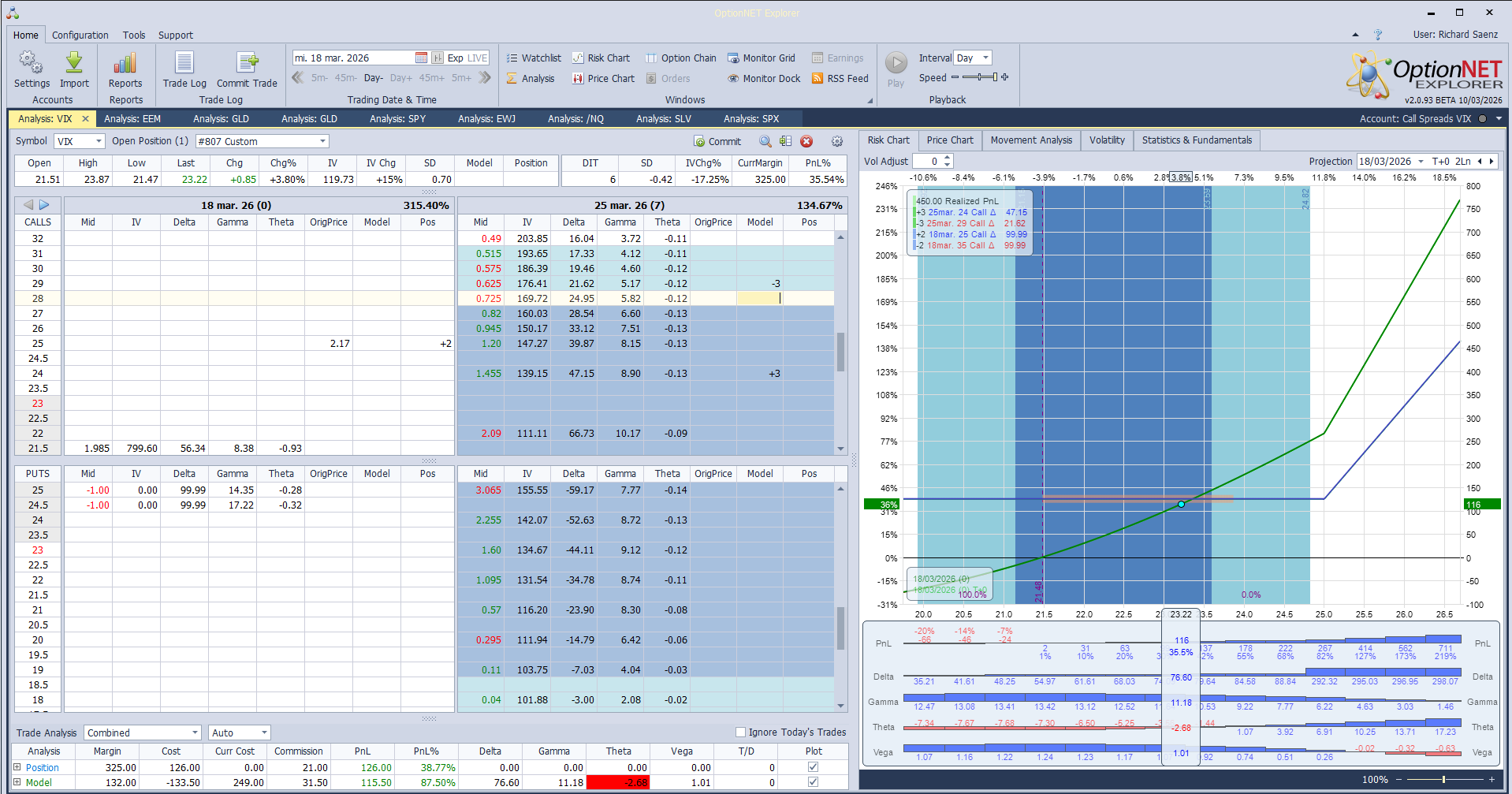Open the Account Call Spreads VIX dropdown arrow
The image size is (1512, 794).
(1499, 118)
